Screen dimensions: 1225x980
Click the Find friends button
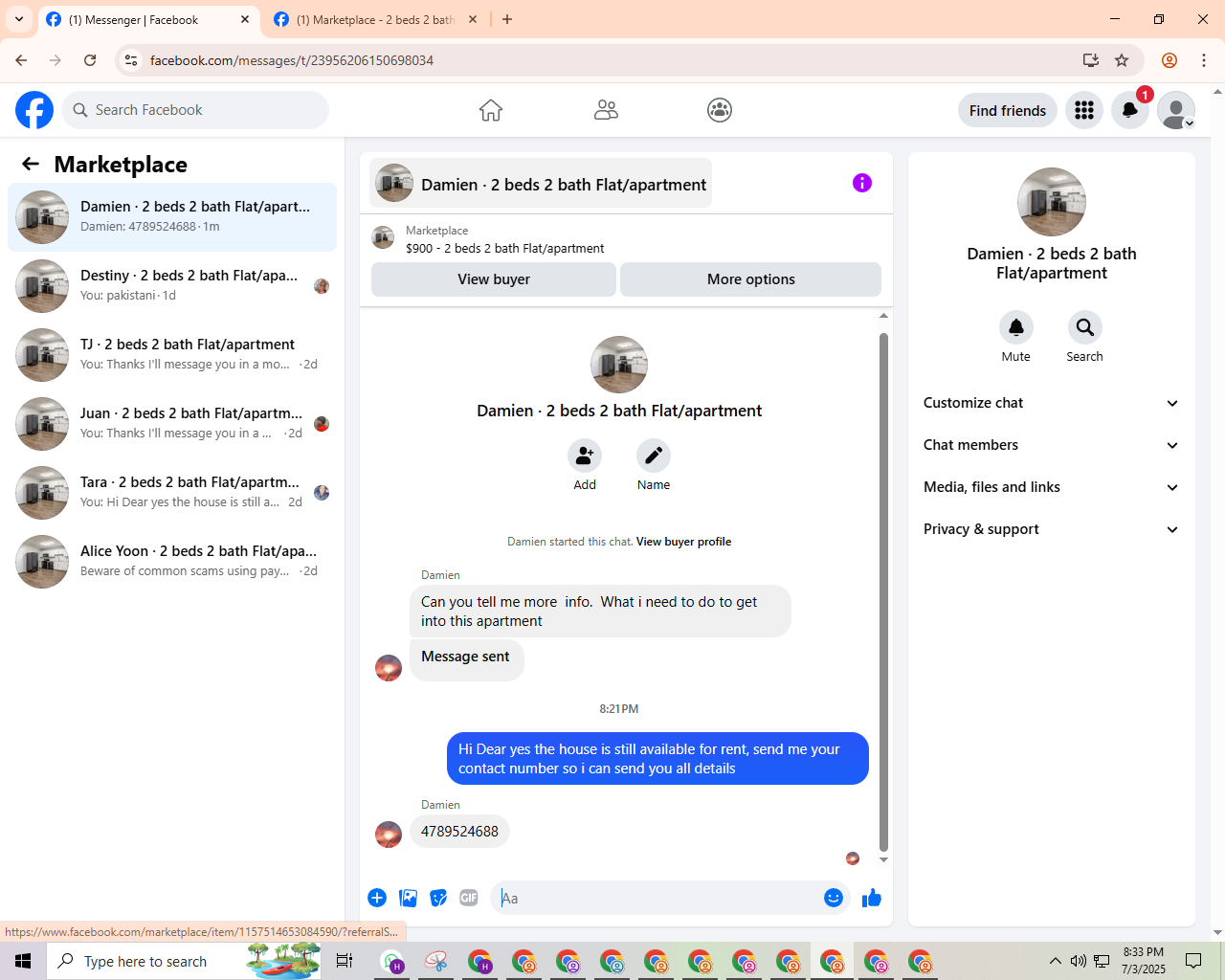coord(1008,110)
